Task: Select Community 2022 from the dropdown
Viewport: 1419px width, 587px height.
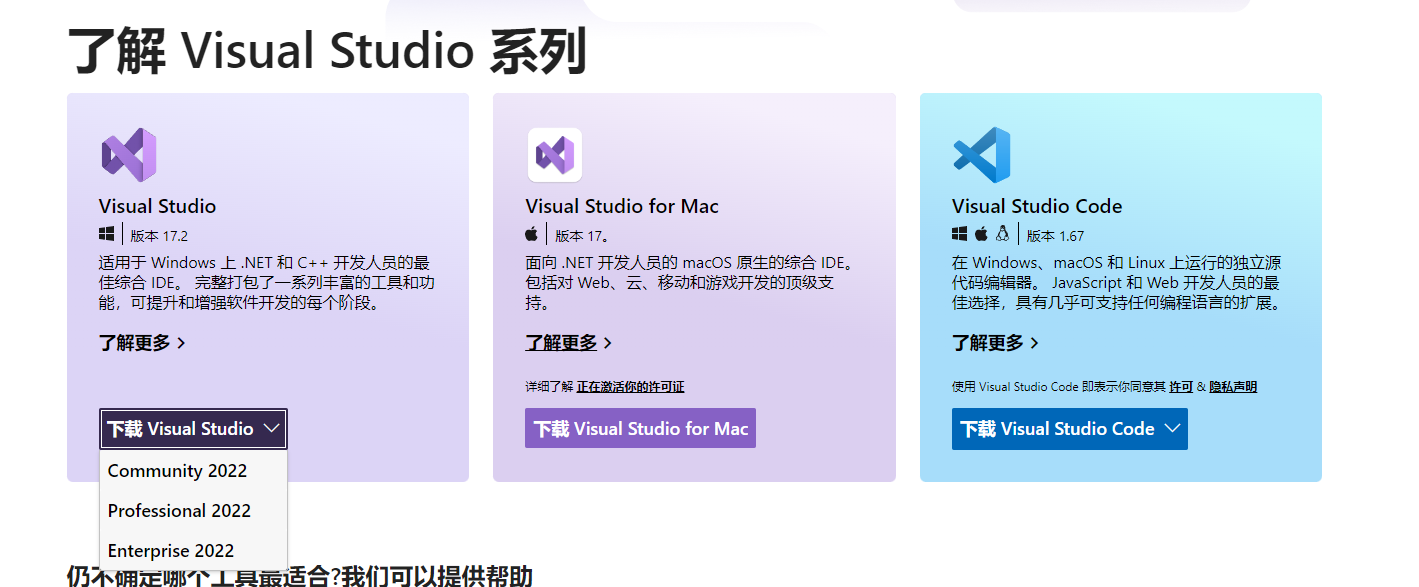Action: [193, 471]
